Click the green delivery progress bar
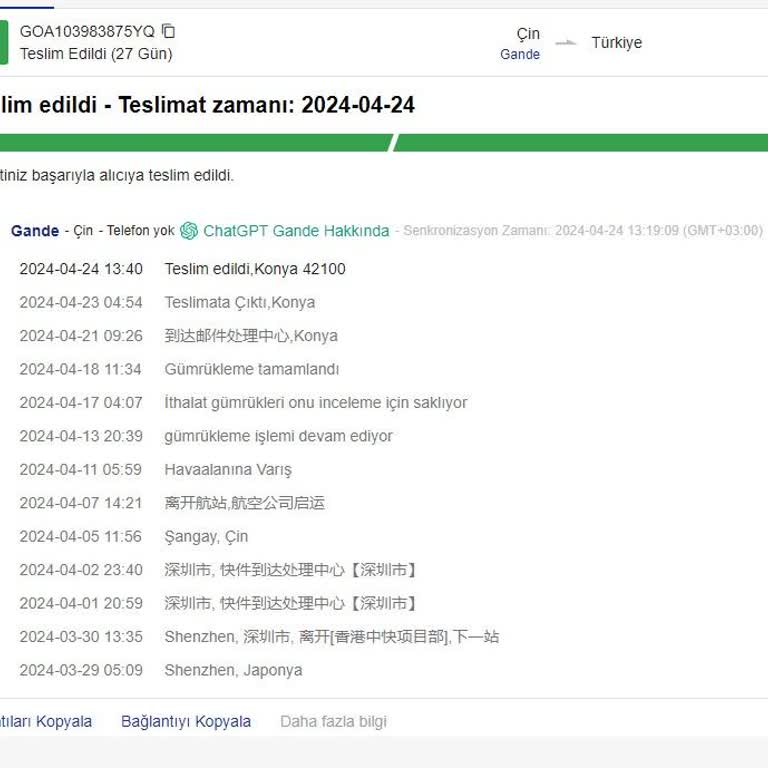 pyautogui.click(x=384, y=143)
